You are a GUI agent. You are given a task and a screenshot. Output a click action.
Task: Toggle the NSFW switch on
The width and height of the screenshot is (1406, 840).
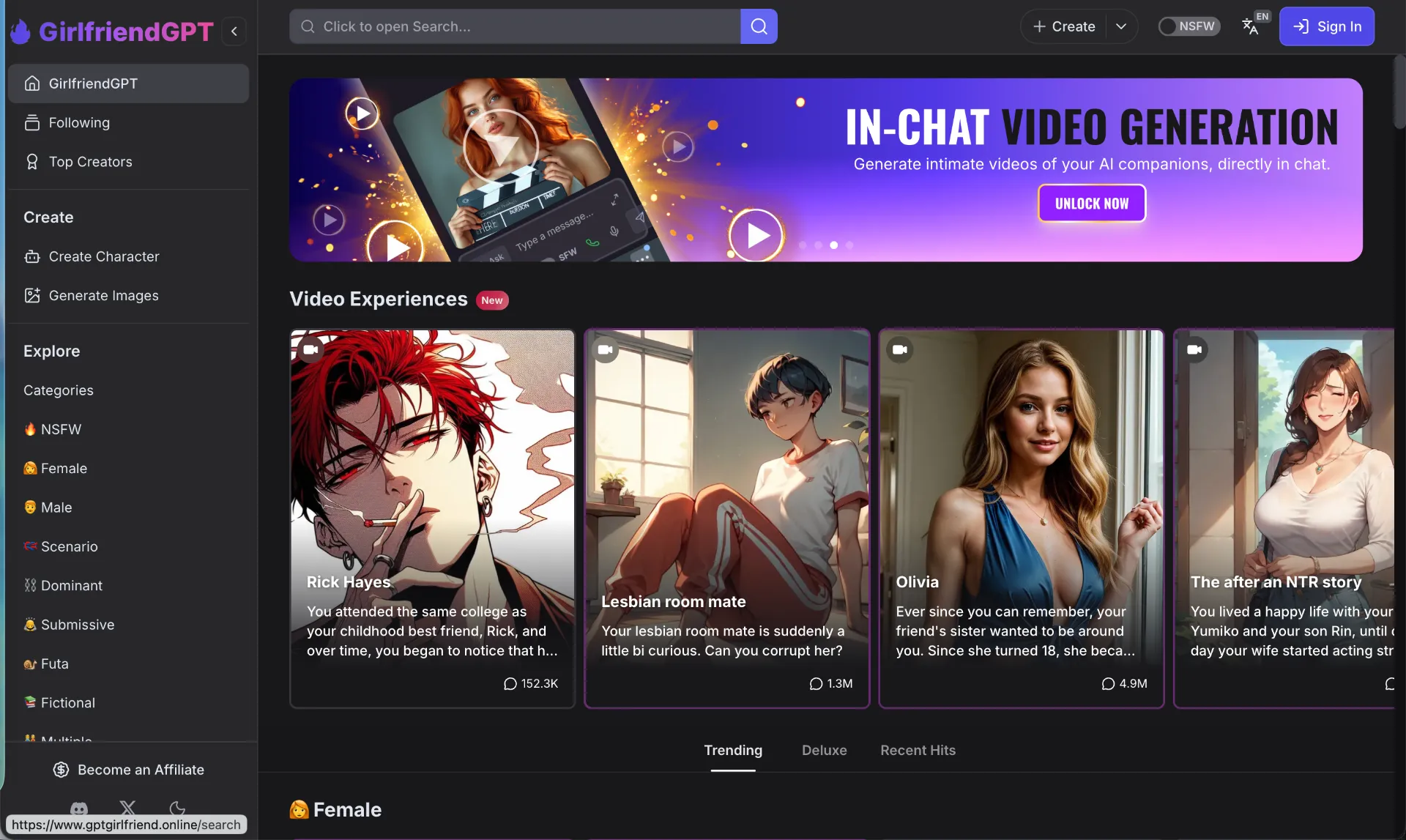[x=1188, y=26]
